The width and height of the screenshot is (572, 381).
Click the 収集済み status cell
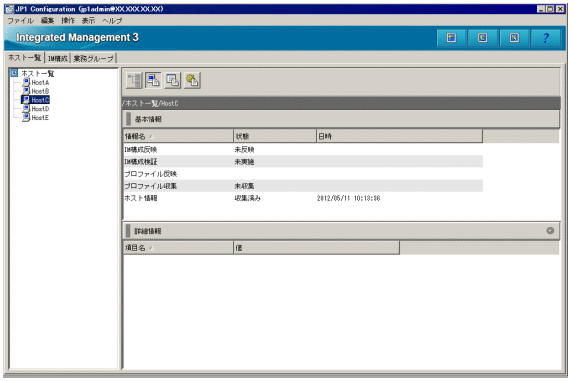(248, 198)
